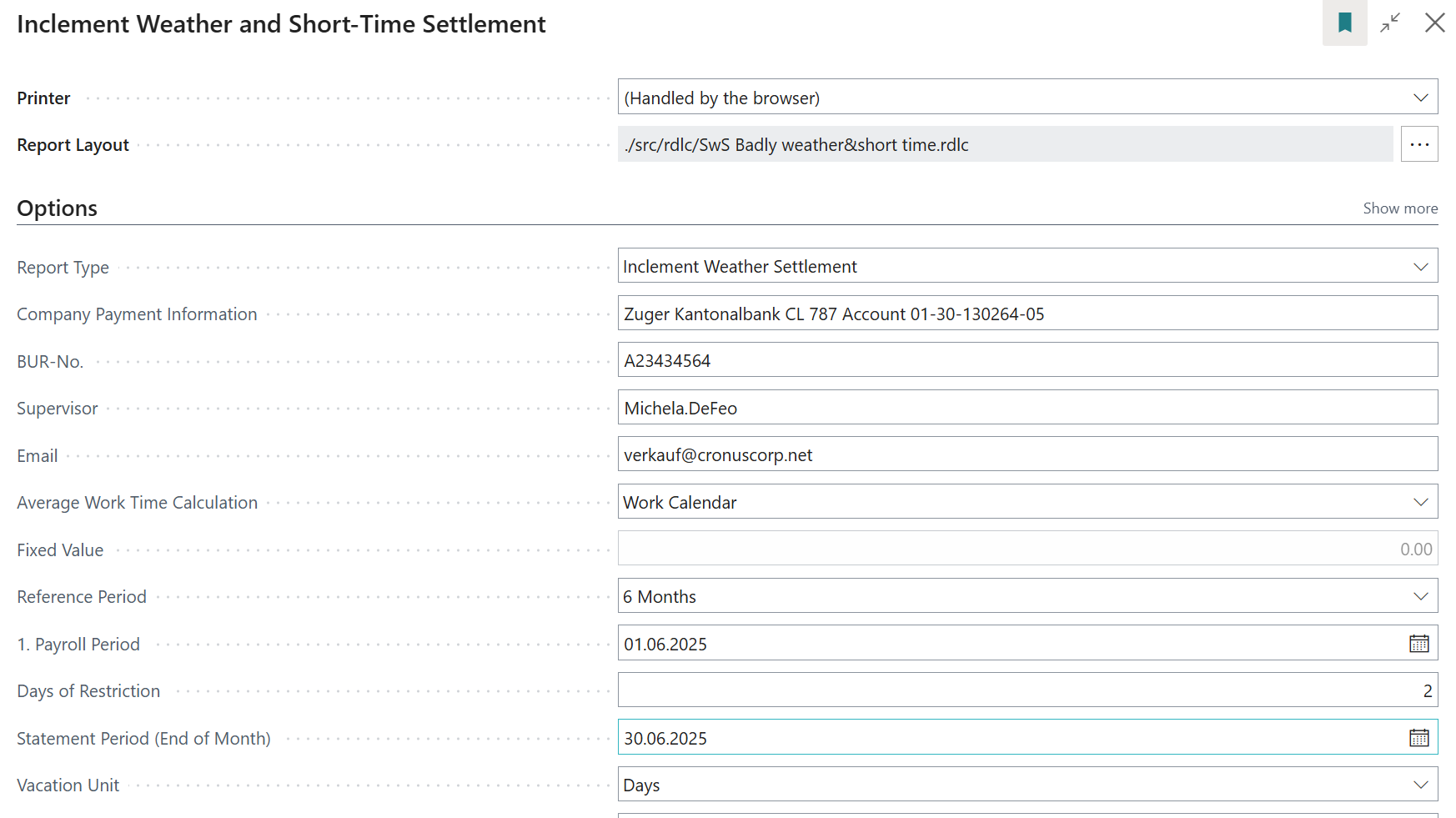Expand the Printer dropdown

(1420, 98)
